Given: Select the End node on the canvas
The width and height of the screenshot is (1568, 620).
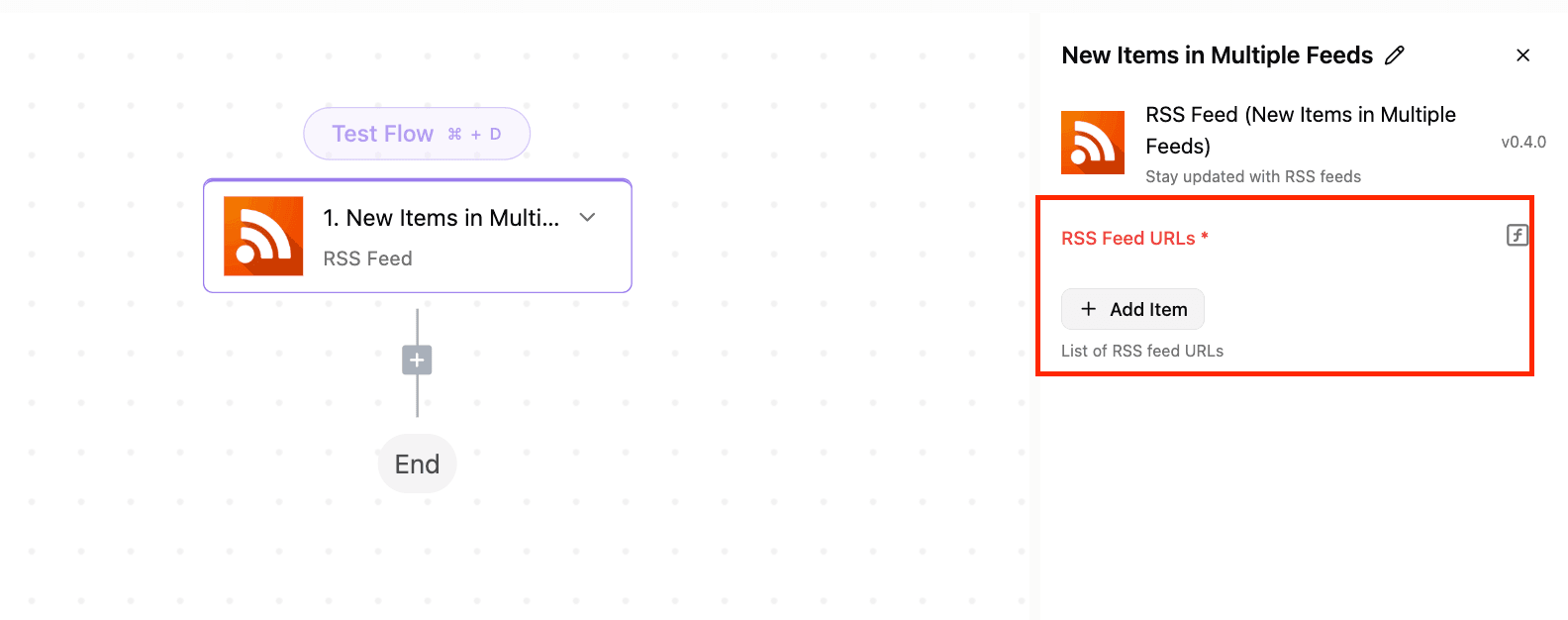Looking at the screenshot, I should (x=417, y=464).
